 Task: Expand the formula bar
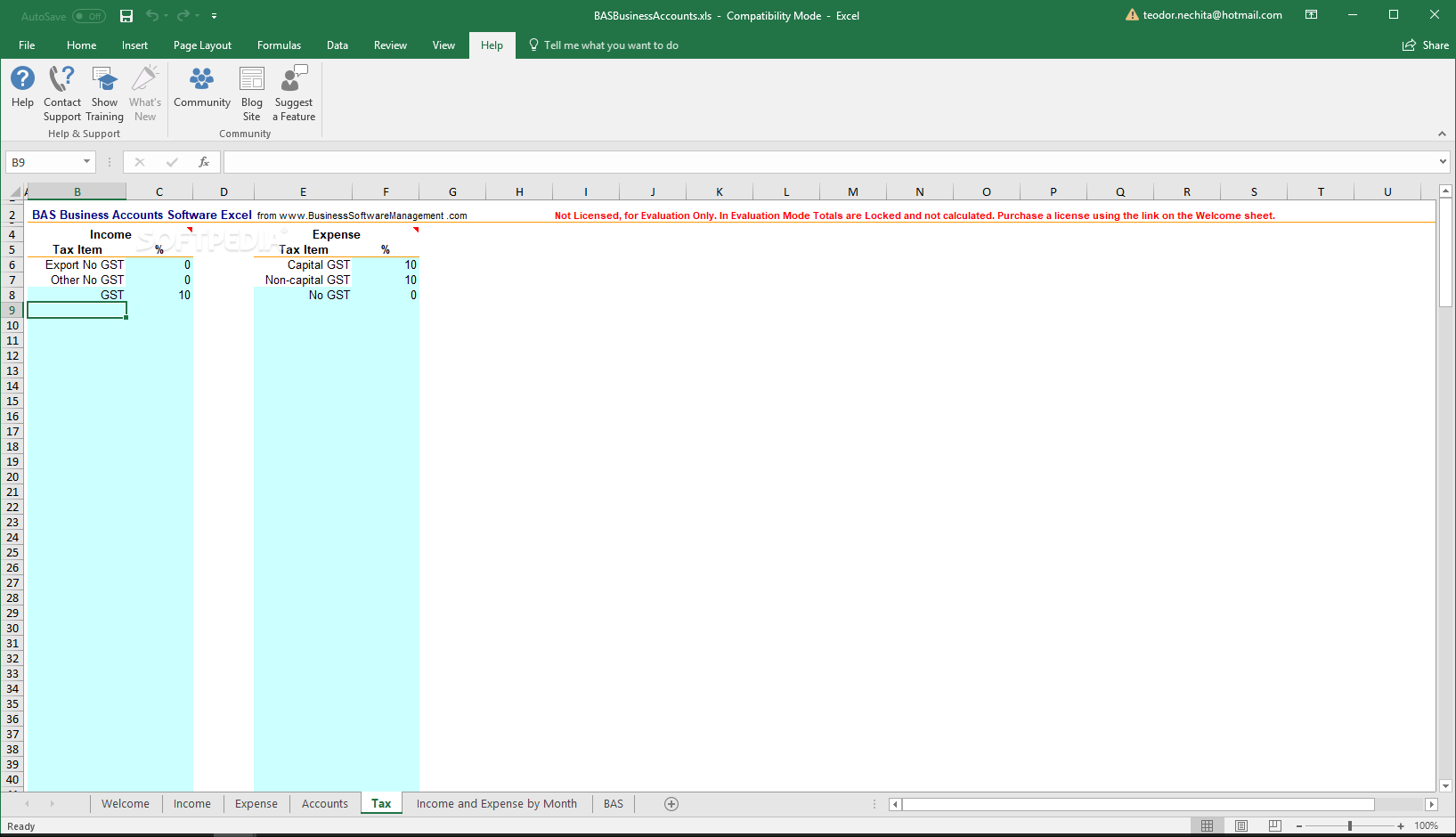pos(1443,162)
